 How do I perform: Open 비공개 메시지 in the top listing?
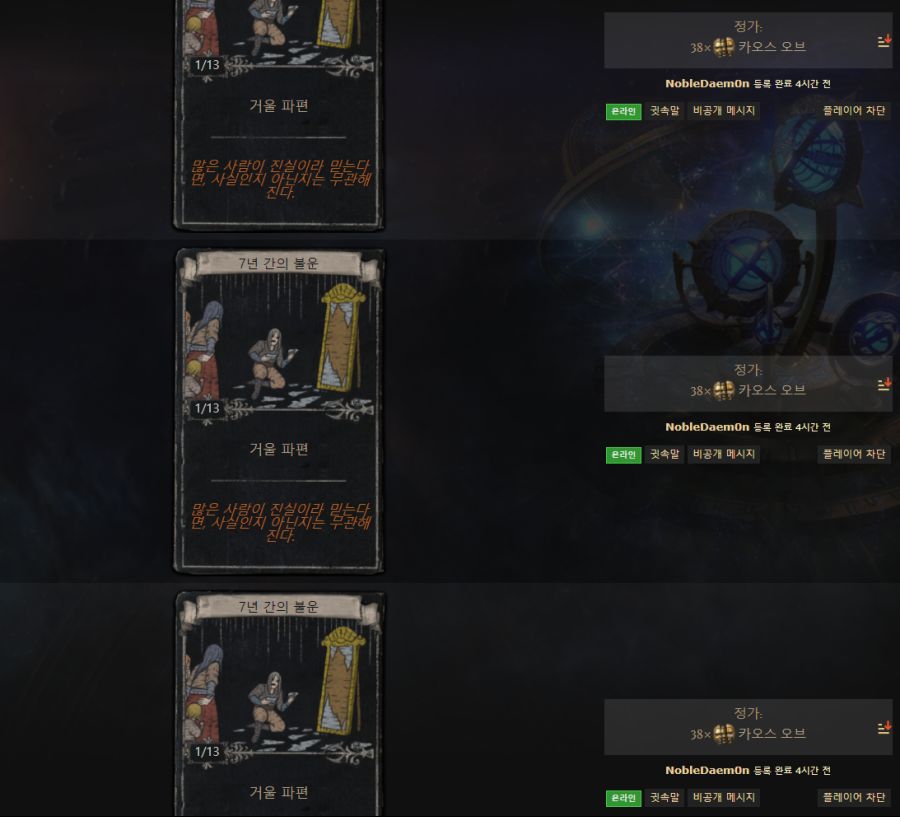click(x=723, y=111)
